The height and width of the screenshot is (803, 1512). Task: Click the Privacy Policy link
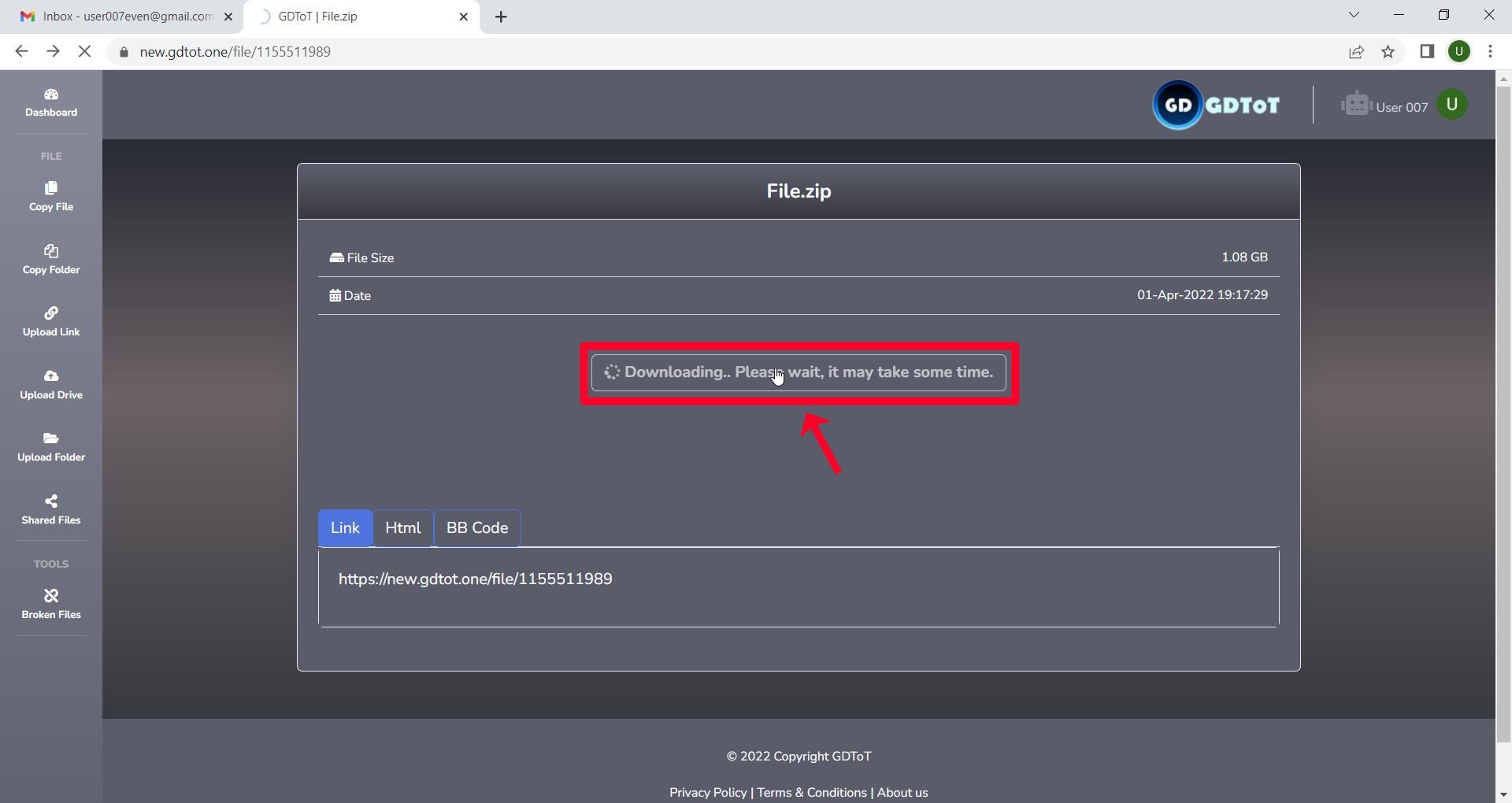point(708,793)
